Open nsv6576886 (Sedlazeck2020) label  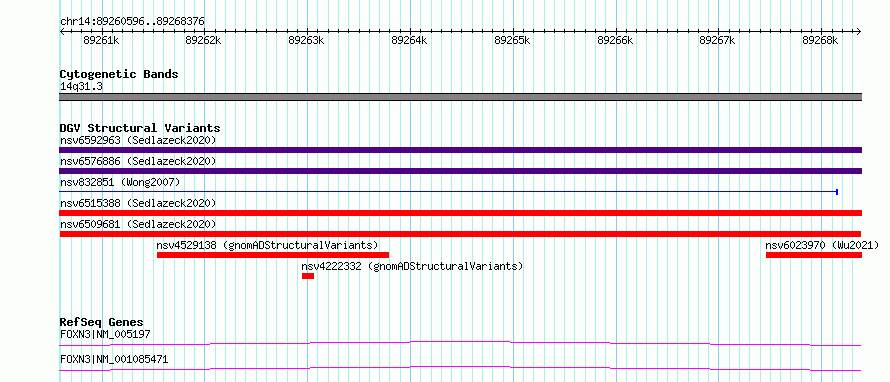point(138,161)
